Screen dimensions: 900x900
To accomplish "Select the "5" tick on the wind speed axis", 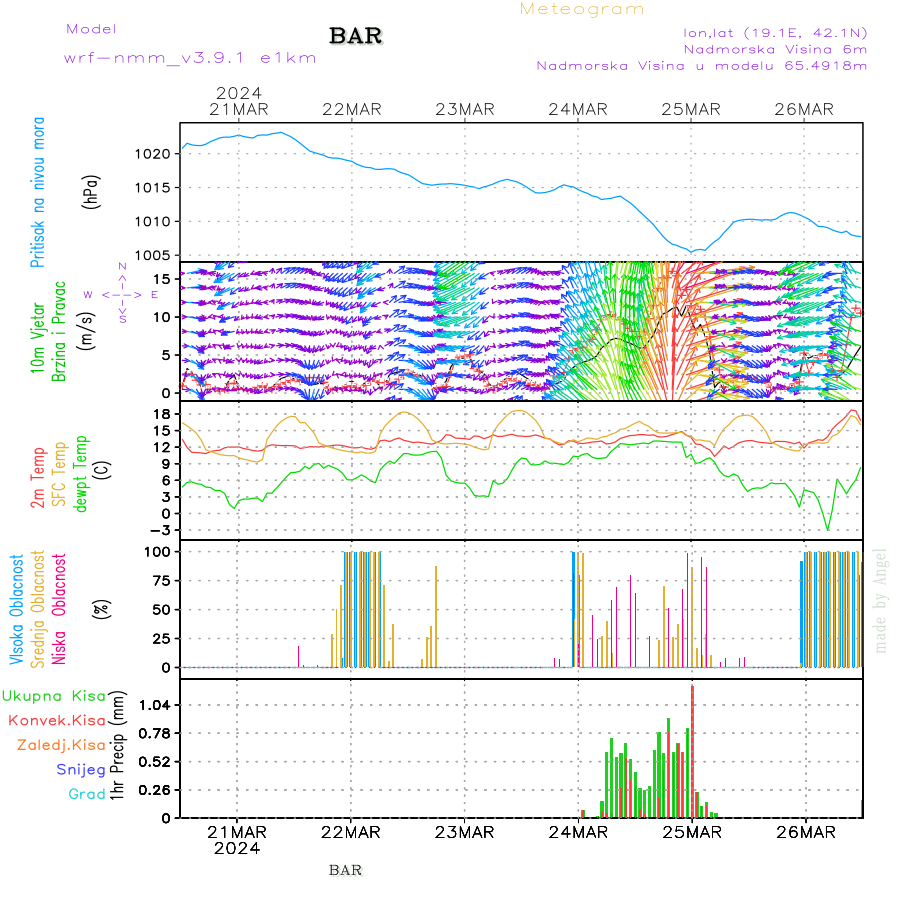I will tap(166, 355).
